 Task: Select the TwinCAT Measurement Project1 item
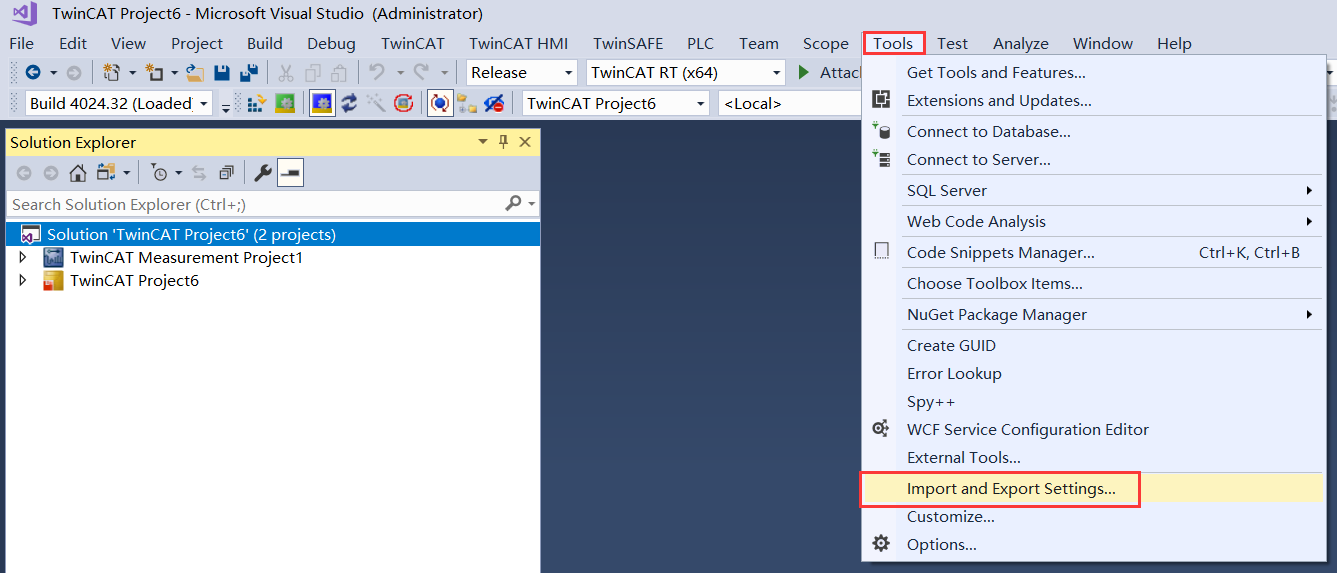click(186, 258)
